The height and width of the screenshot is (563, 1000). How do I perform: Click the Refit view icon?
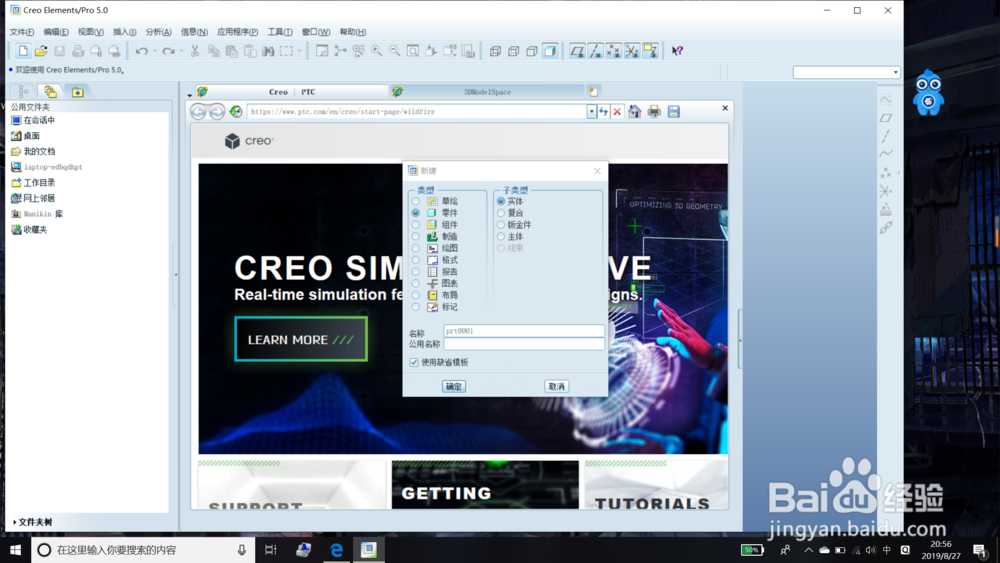tap(413, 51)
